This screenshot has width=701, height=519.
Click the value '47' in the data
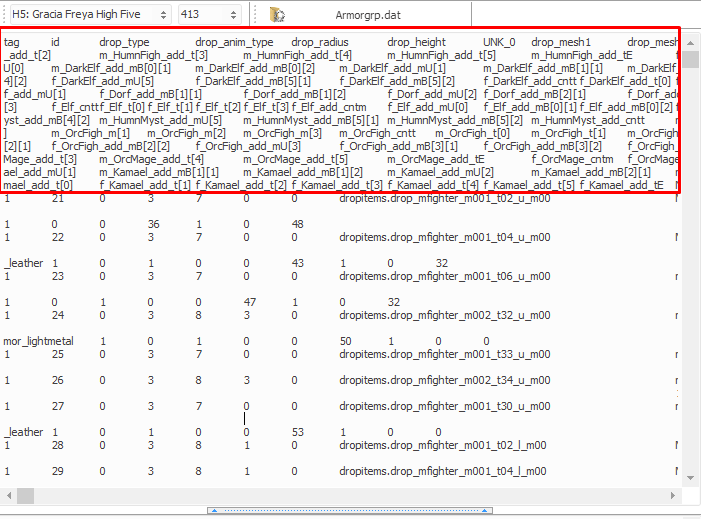point(249,302)
